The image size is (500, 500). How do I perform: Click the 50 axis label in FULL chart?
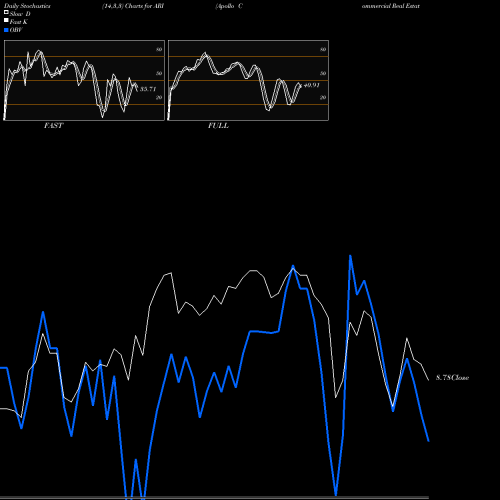(323, 73)
